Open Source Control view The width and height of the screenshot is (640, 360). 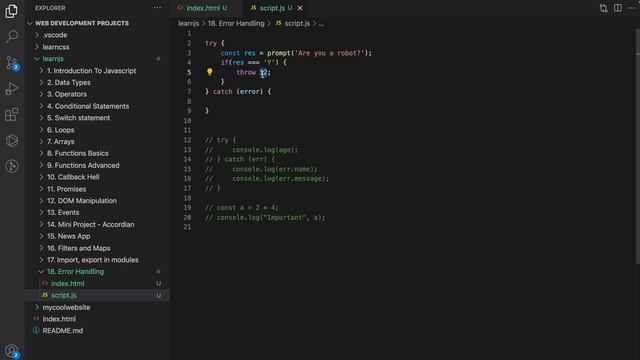pos(11,63)
